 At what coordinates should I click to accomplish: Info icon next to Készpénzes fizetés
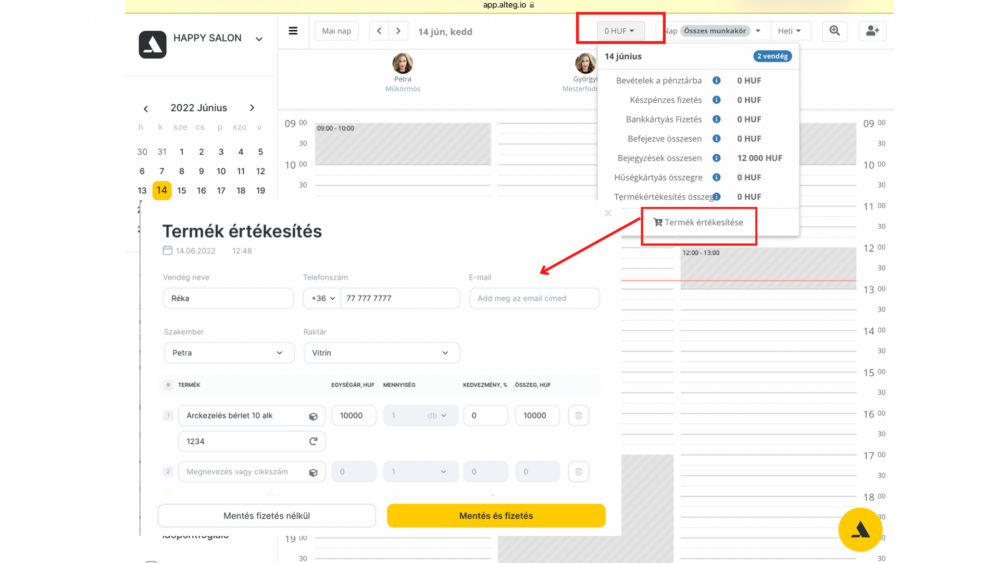pos(716,100)
